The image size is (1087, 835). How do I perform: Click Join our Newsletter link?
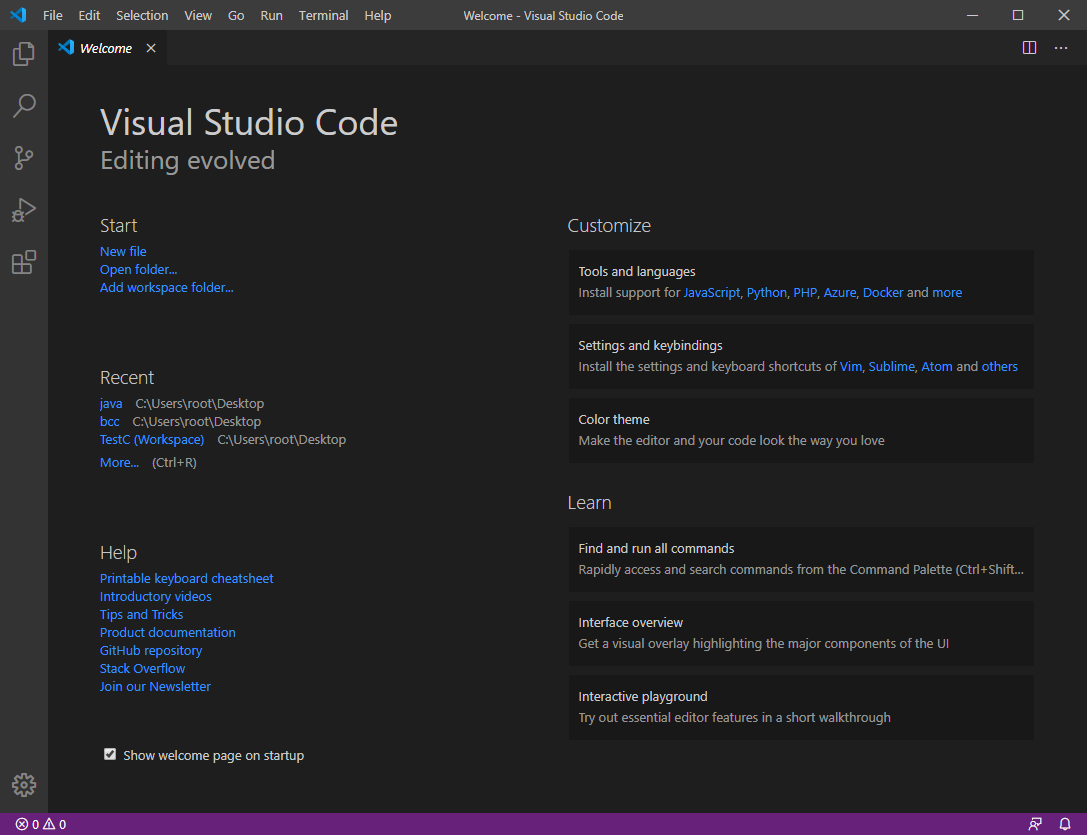click(155, 687)
